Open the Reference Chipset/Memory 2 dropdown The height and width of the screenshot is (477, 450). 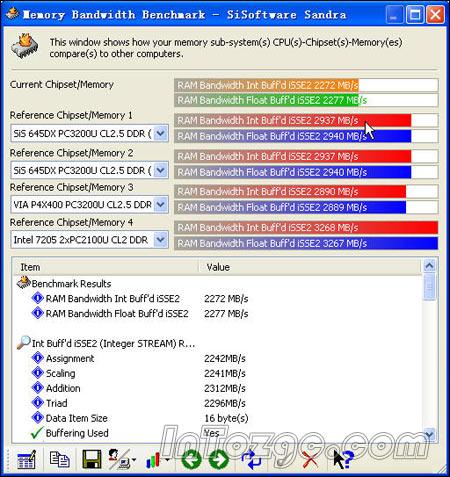coord(160,170)
